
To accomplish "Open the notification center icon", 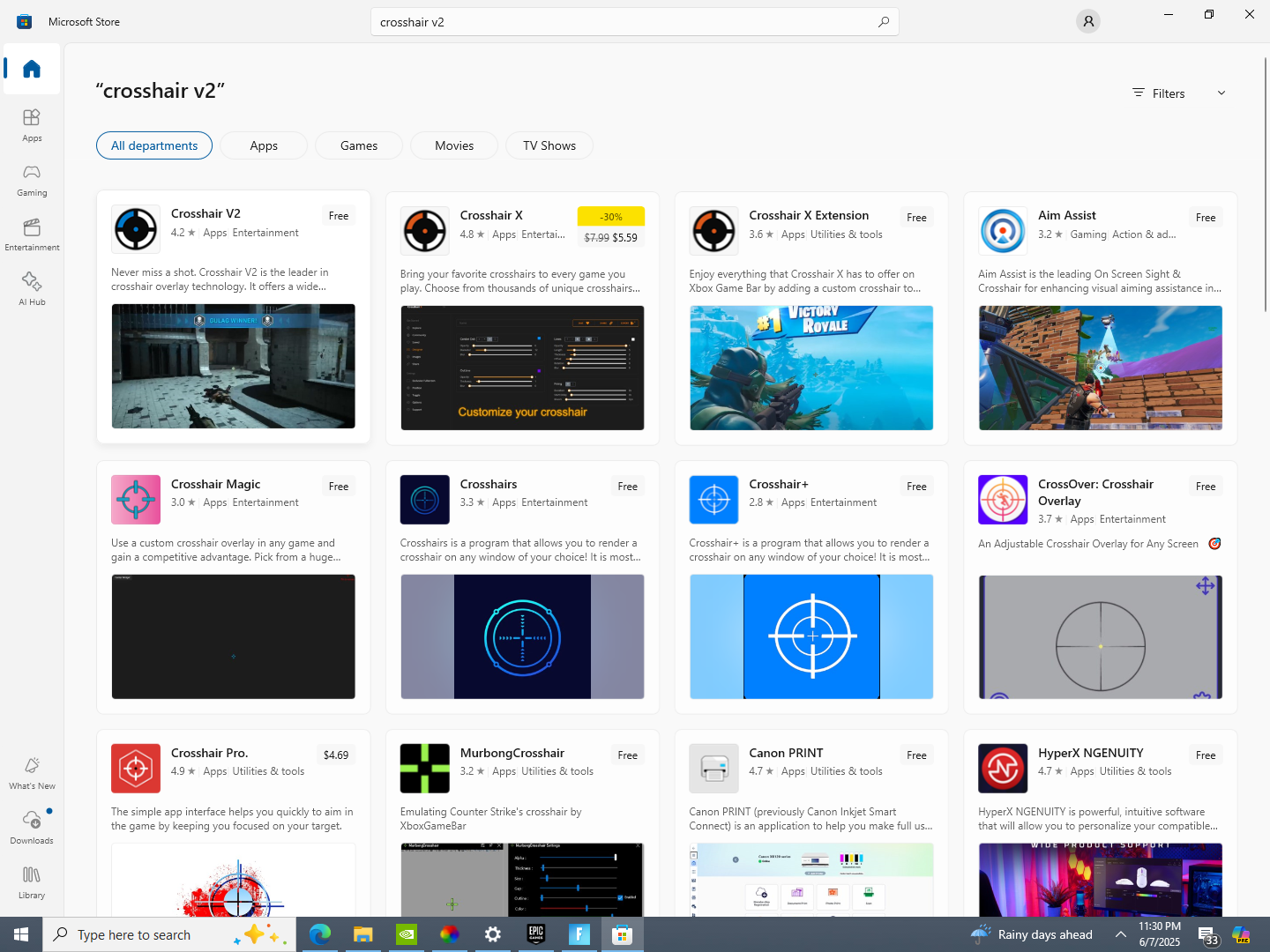I will [1207, 934].
